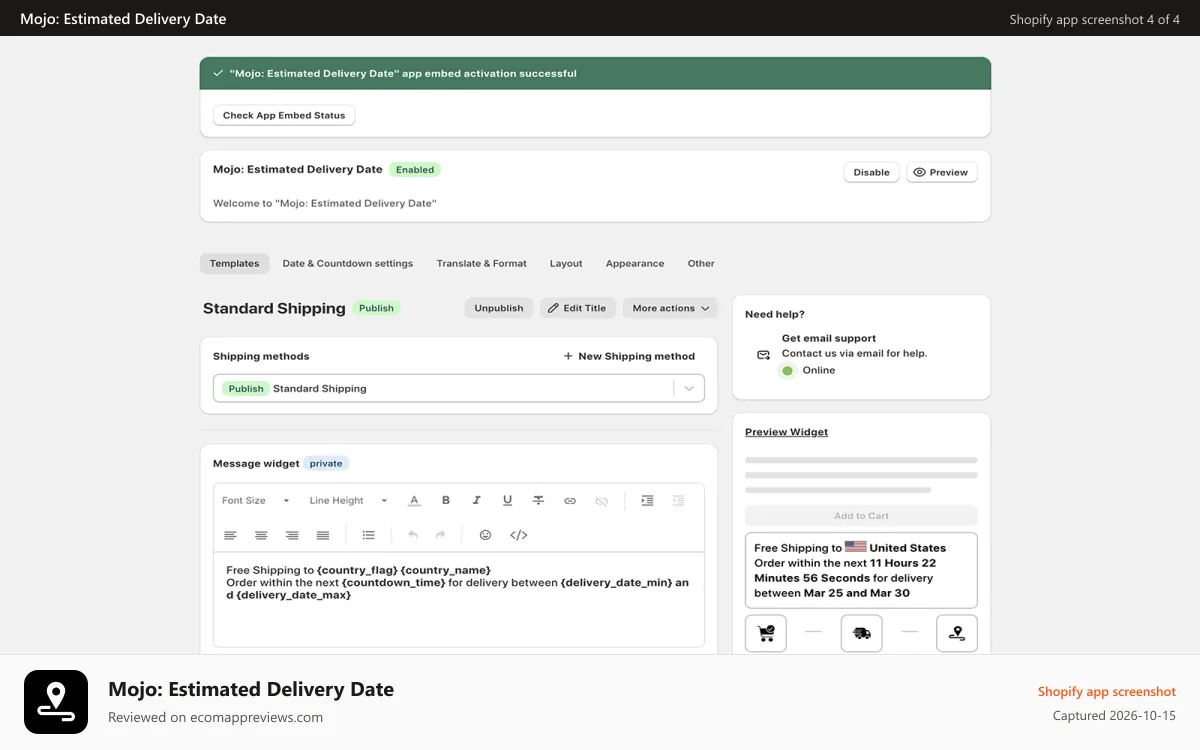Open the Line Height dropdown
Viewport: 1200px width, 750px height.
tap(348, 501)
